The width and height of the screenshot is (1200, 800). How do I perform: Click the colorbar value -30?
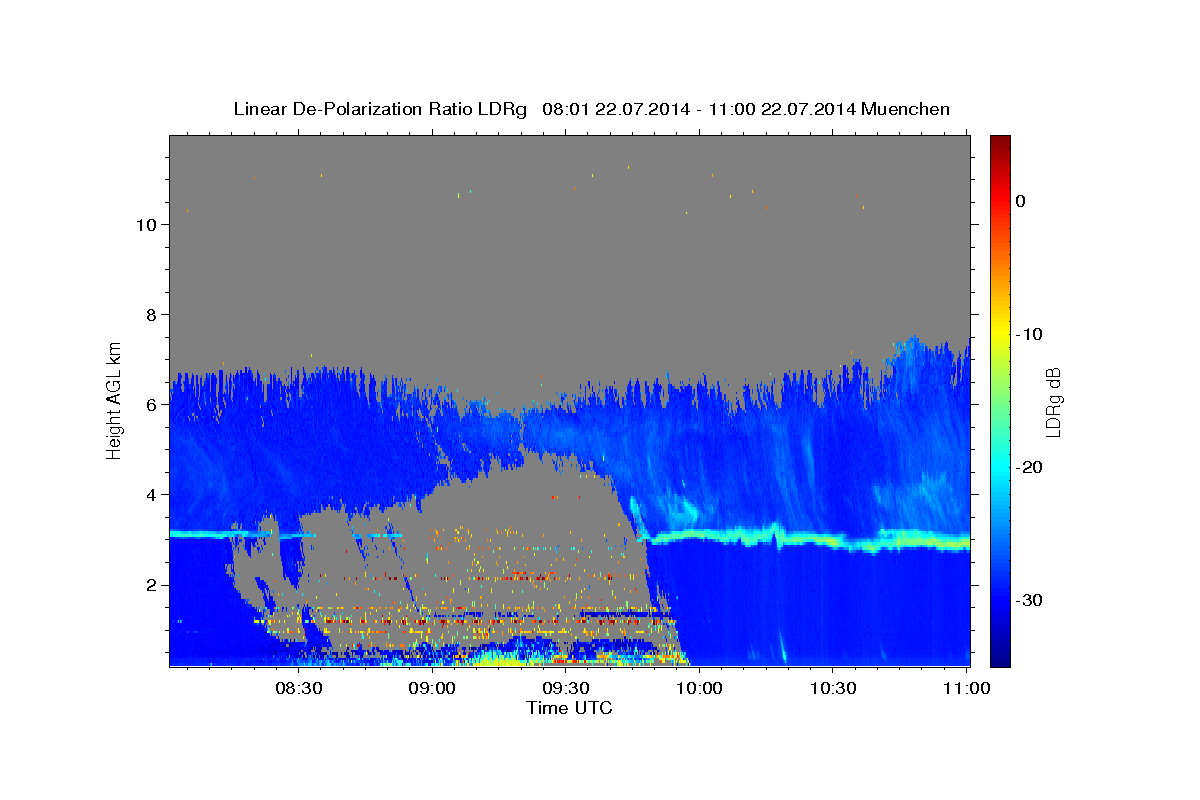pyautogui.click(x=1029, y=601)
